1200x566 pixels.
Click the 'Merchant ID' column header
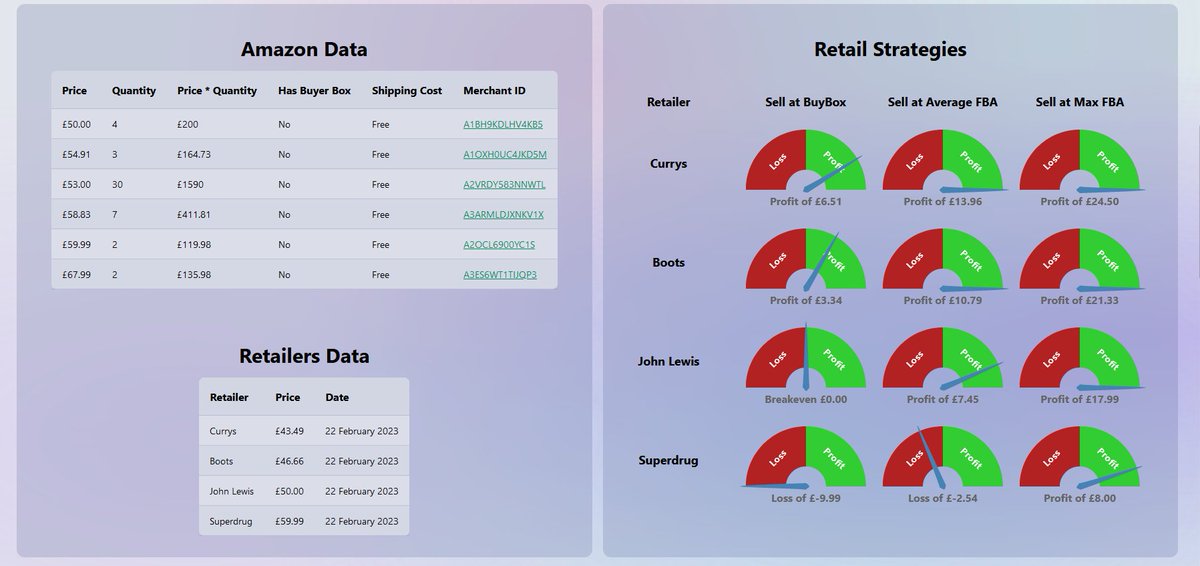click(494, 90)
